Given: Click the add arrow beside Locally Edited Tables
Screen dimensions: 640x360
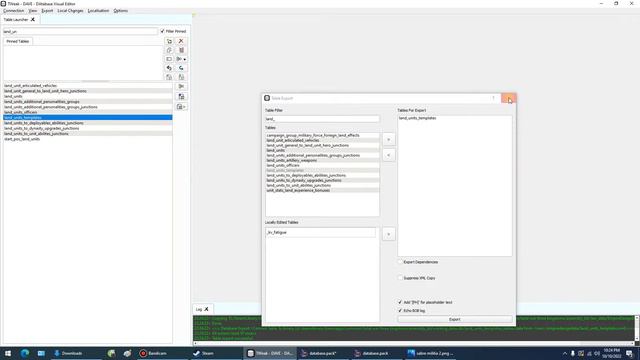Looking at the screenshot, I should 389,234.
